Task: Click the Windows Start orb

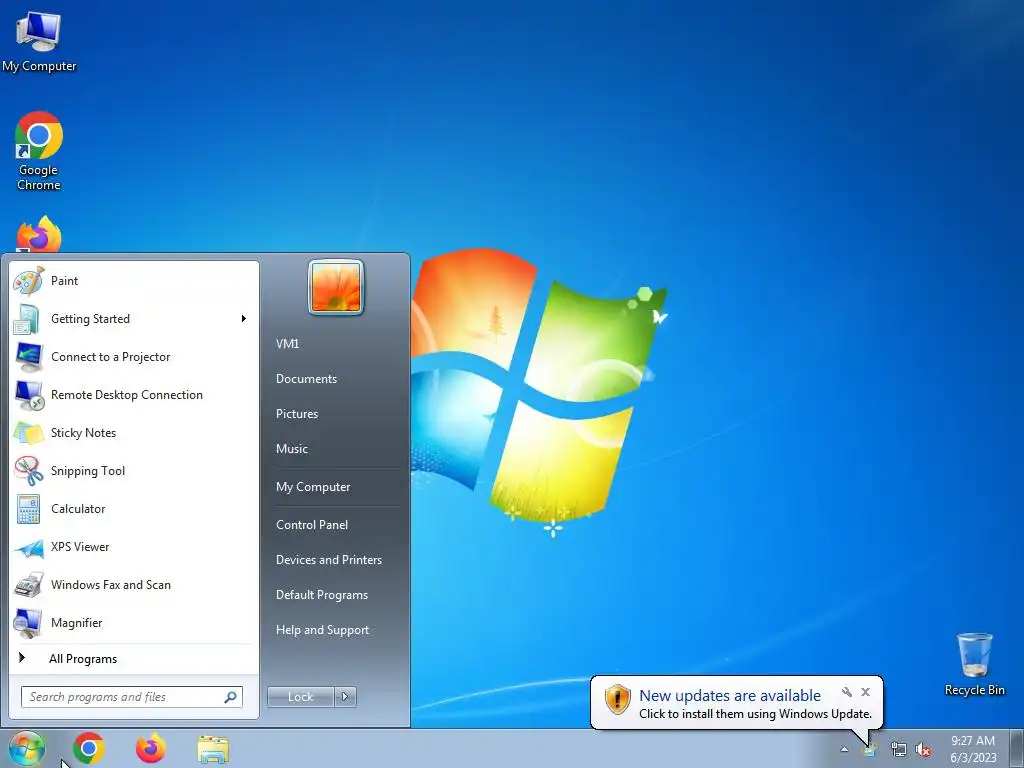Action: [x=27, y=748]
